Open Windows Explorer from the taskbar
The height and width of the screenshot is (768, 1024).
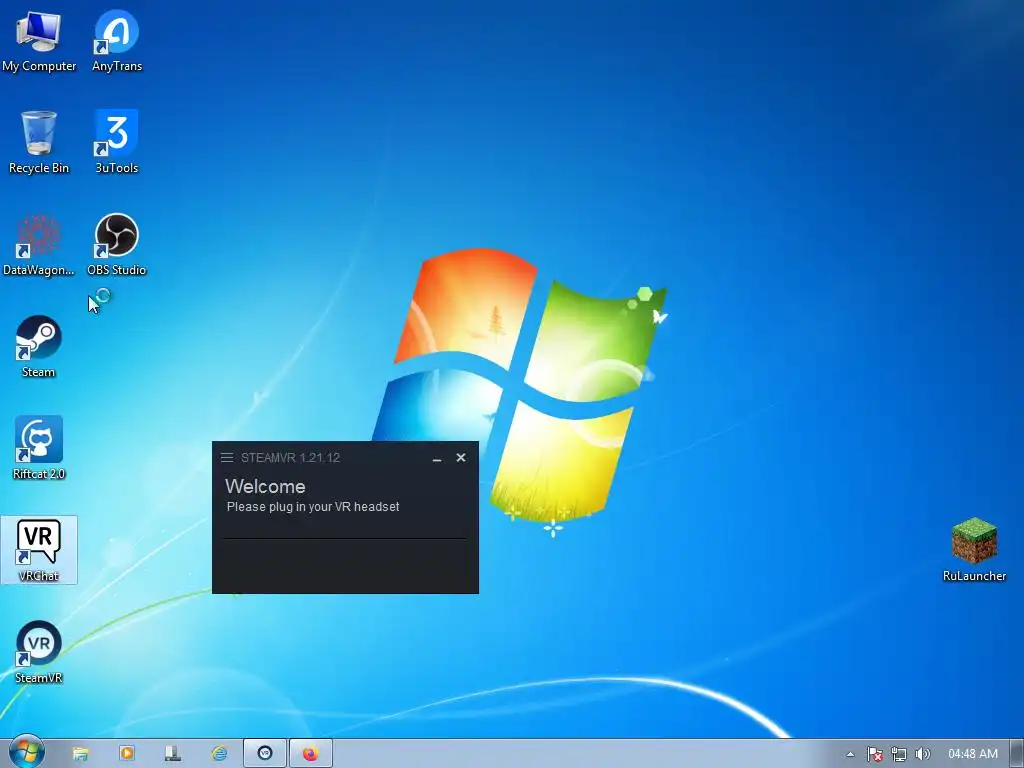click(80, 754)
